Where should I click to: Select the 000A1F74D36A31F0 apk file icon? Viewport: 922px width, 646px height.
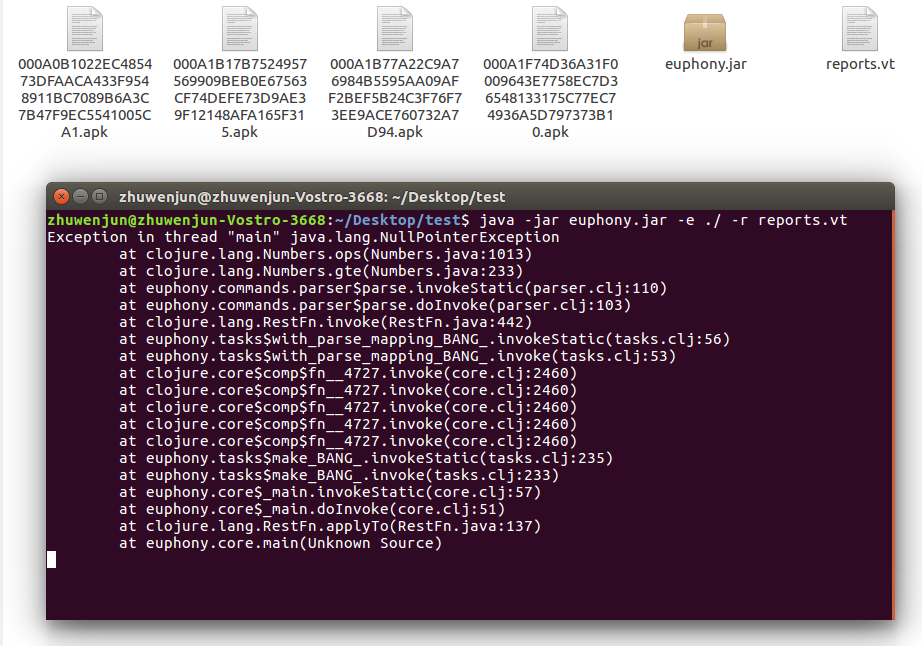(x=550, y=28)
